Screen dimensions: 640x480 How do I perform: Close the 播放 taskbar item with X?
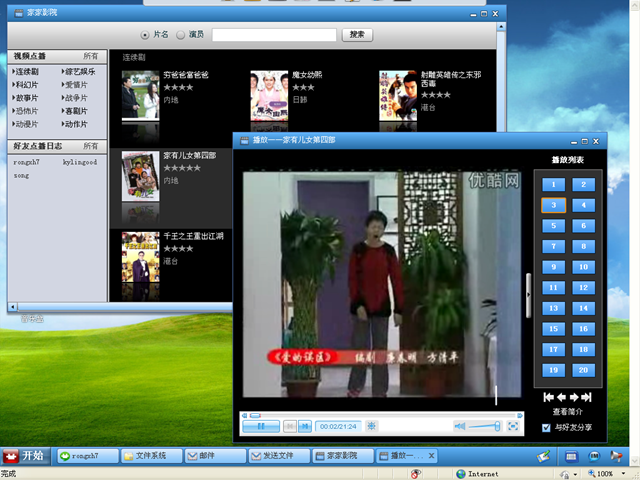coord(431,456)
